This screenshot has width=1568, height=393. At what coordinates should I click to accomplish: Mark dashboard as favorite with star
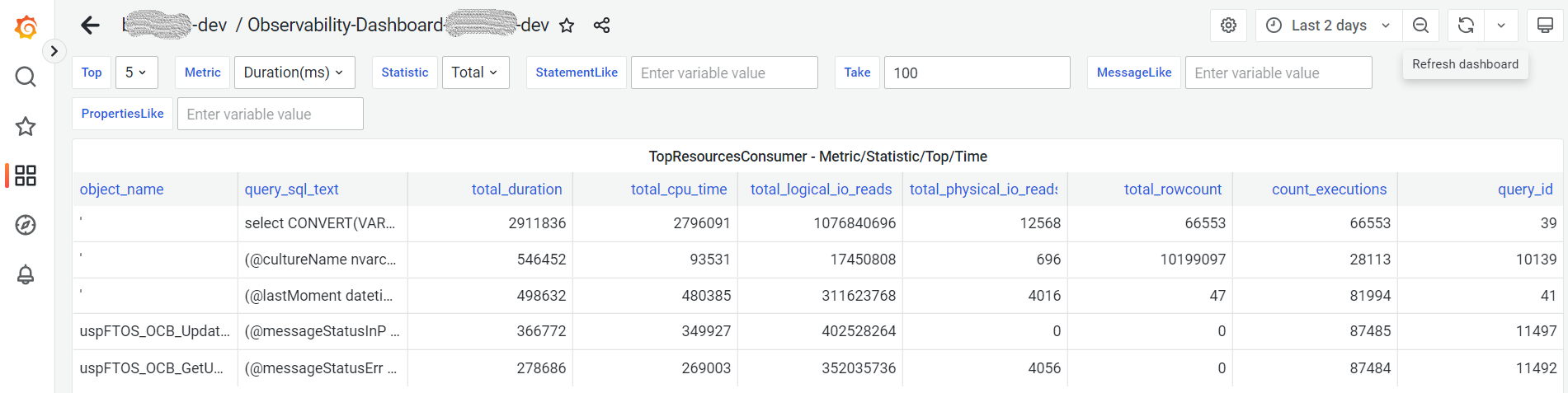coord(567,26)
